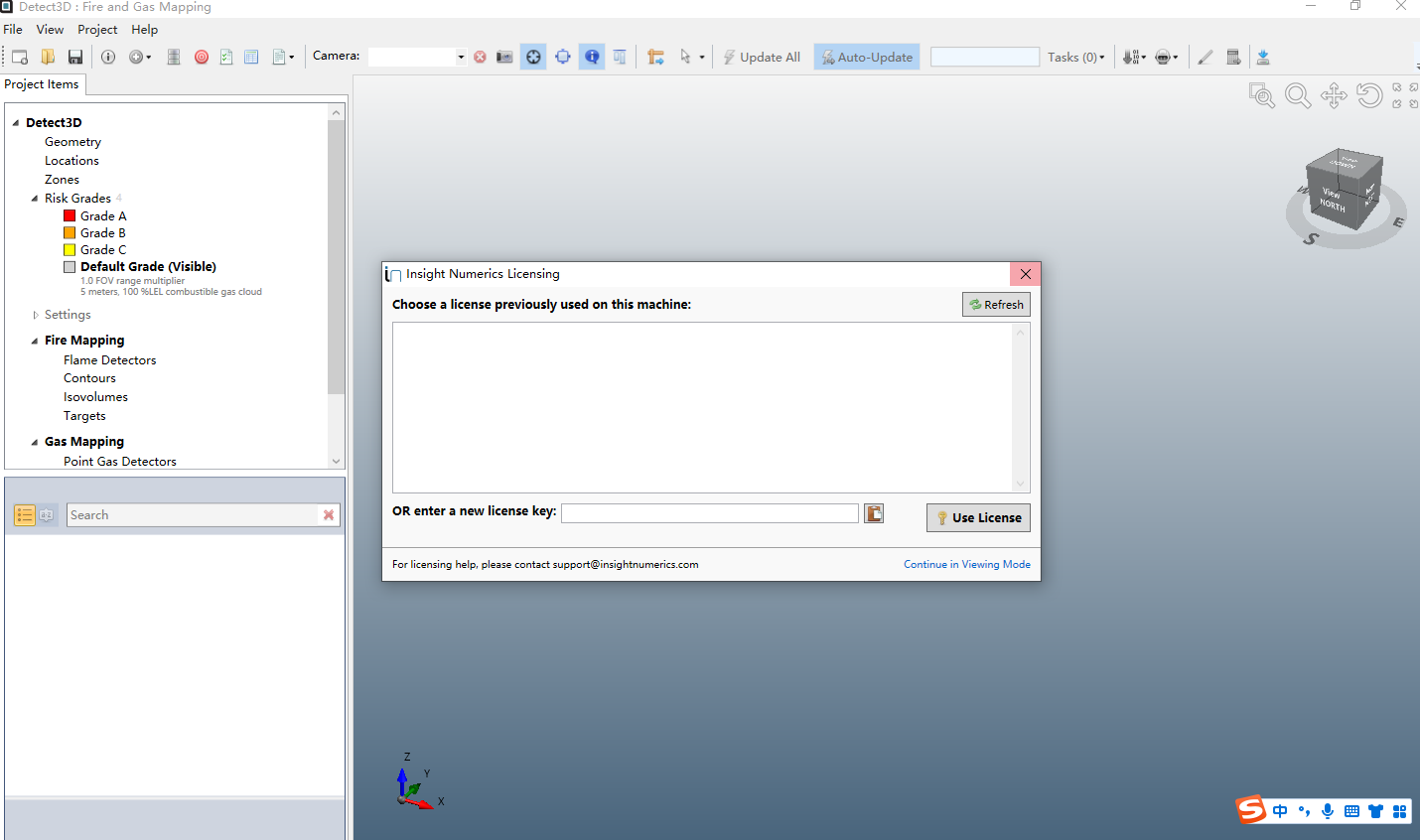Click the Update All button

click(761, 57)
